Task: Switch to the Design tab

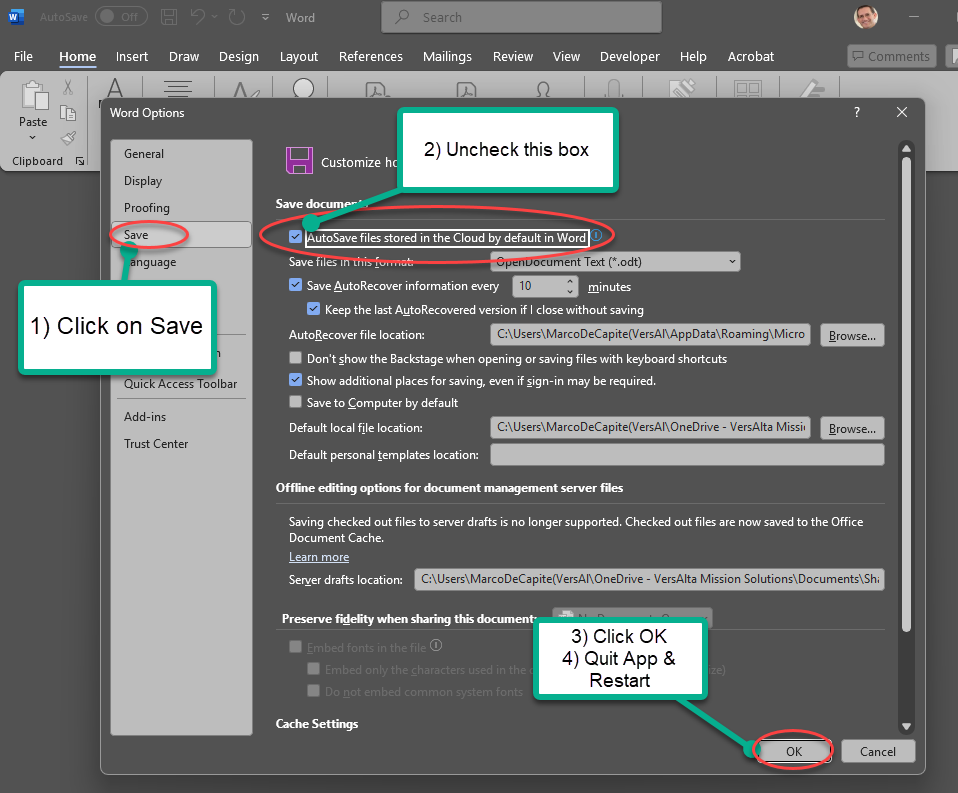Action: (x=239, y=56)
